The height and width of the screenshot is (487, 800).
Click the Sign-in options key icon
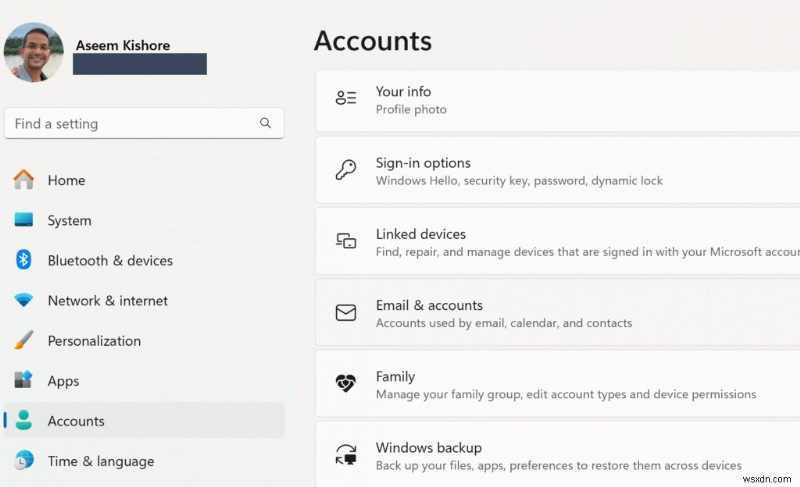(x=346, y=169)
